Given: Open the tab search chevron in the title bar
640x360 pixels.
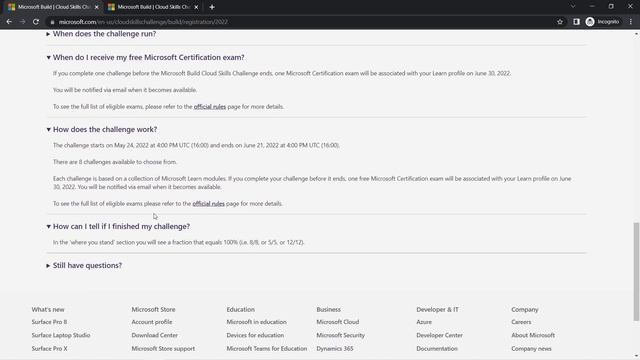Looking at the screenshot, I should [x=573, y=7].
